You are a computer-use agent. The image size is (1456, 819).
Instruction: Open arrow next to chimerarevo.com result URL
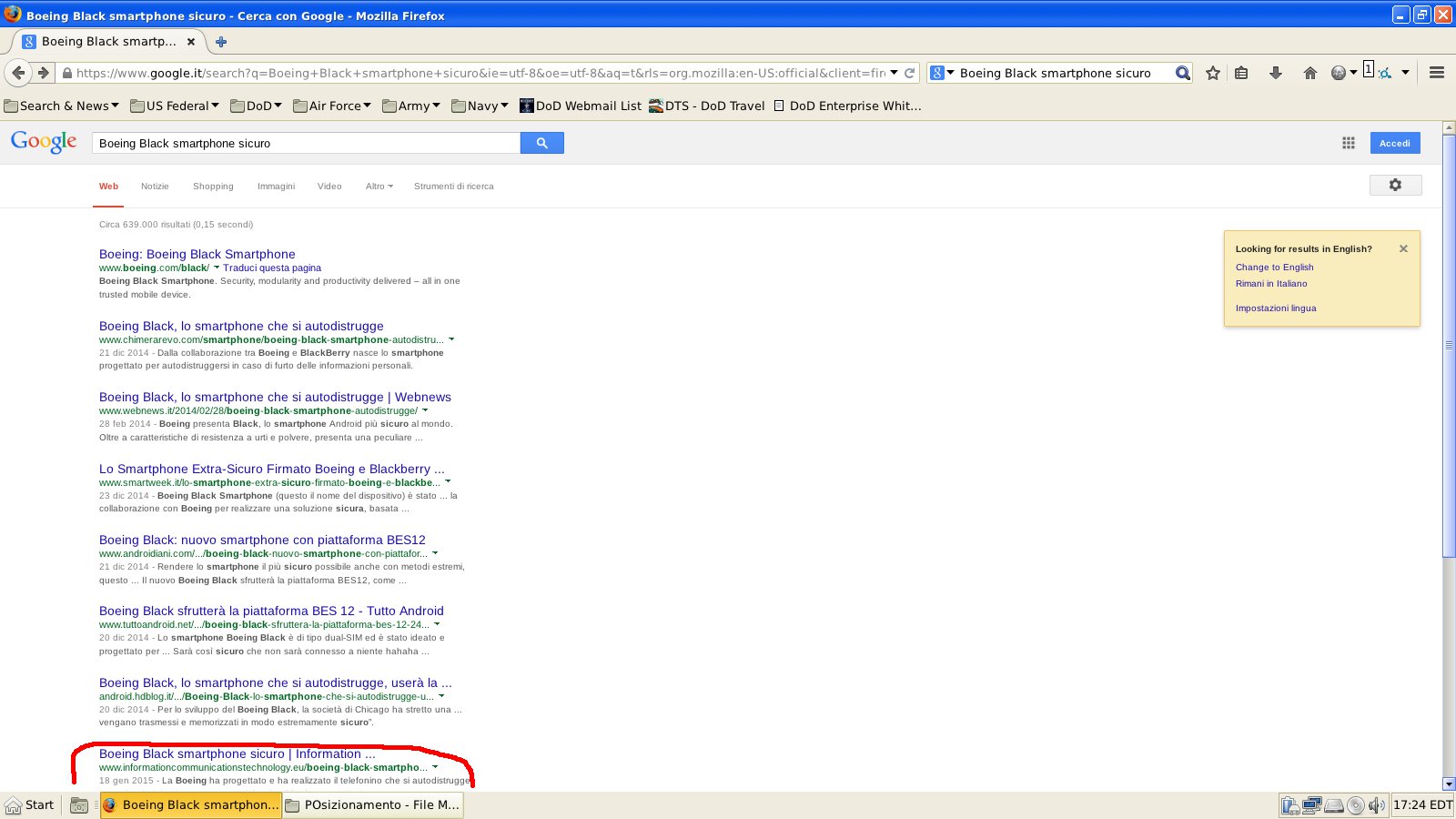click(x=451, y=339)
